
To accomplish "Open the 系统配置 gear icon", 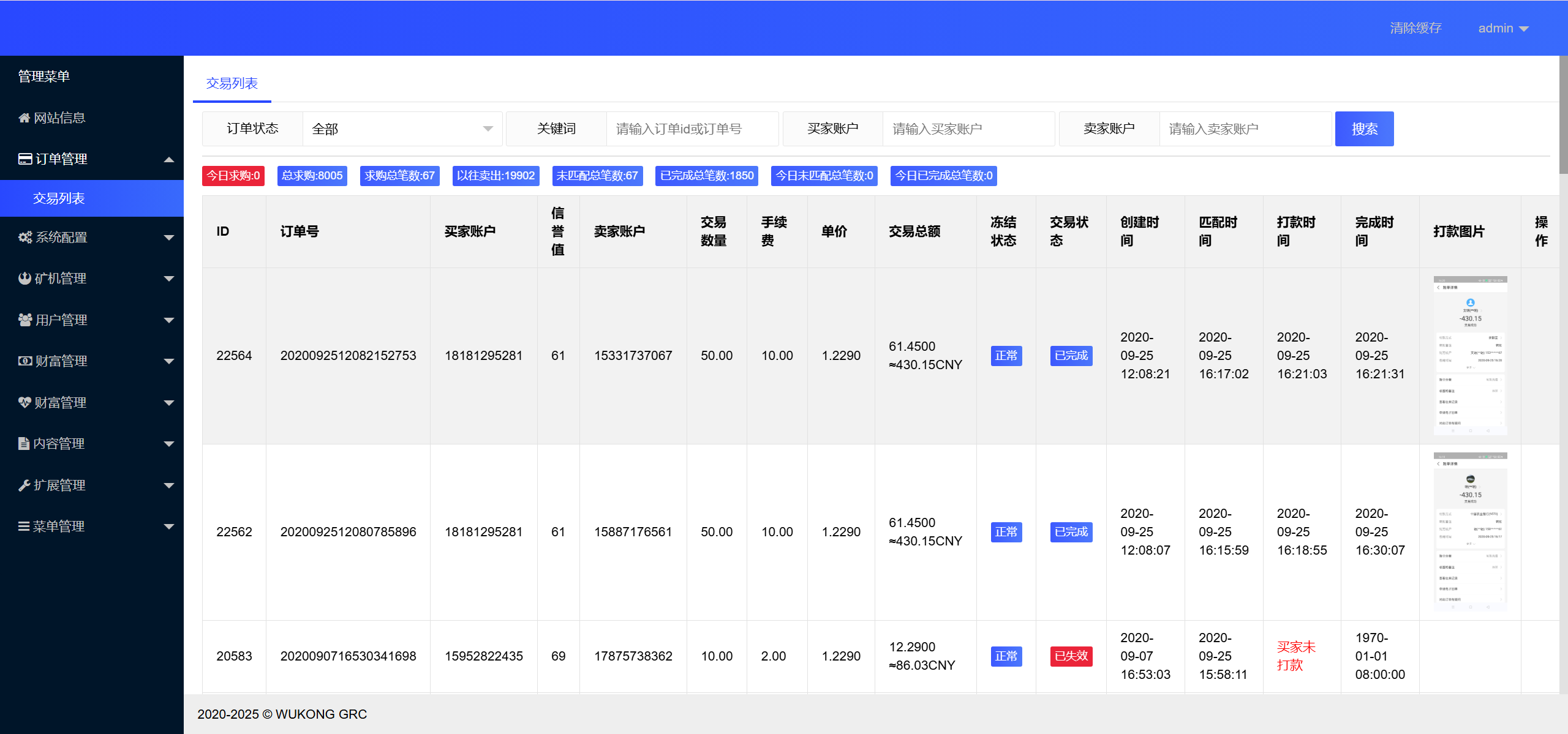I will coord(24,238).
